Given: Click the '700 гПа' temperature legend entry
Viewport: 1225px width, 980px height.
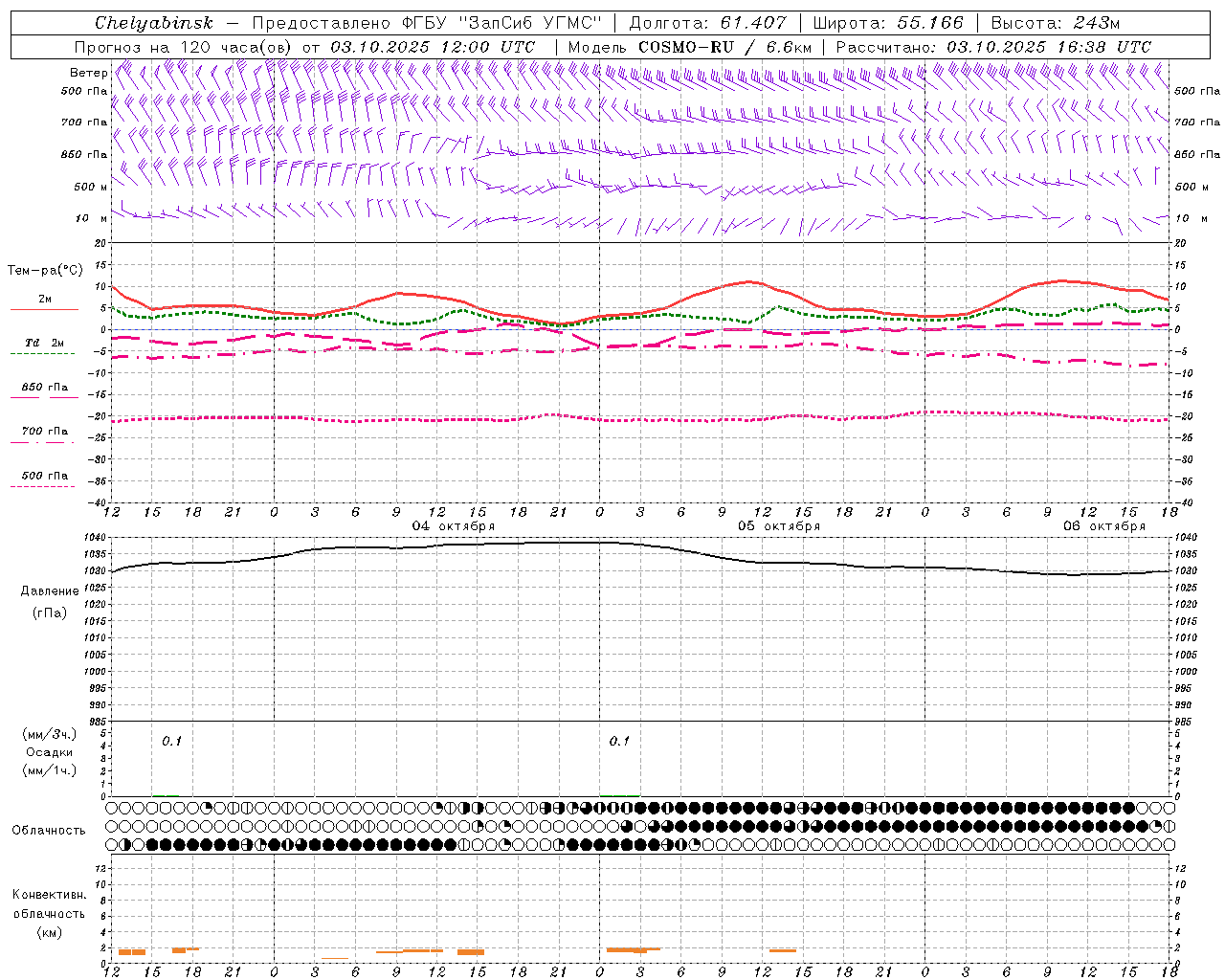Looking at the screenshot, I should [44, 432].
